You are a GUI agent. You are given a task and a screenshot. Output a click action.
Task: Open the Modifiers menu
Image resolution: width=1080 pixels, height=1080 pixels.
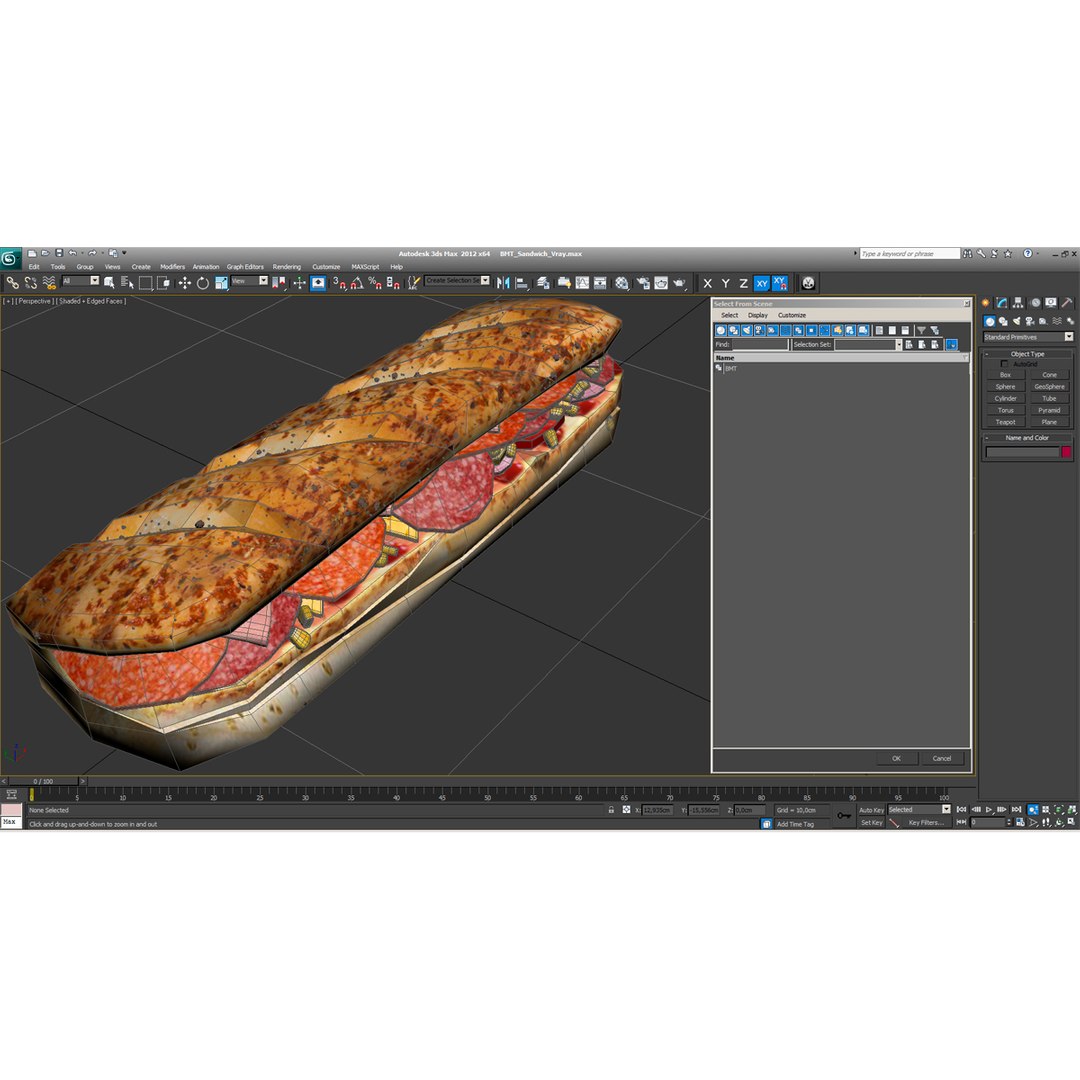pos(172,267)
